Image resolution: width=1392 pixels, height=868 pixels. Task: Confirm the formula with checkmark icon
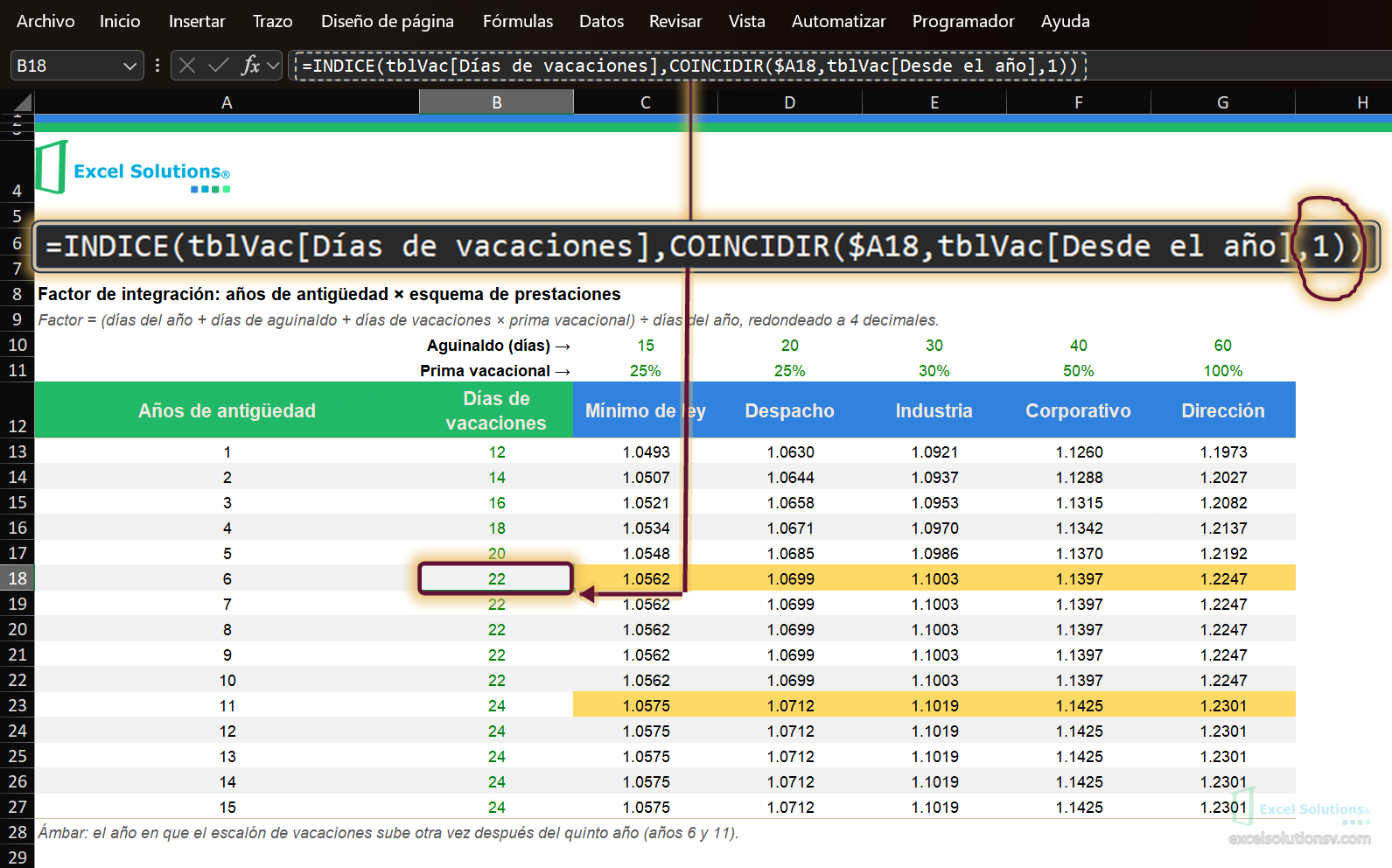click(219, 65)
